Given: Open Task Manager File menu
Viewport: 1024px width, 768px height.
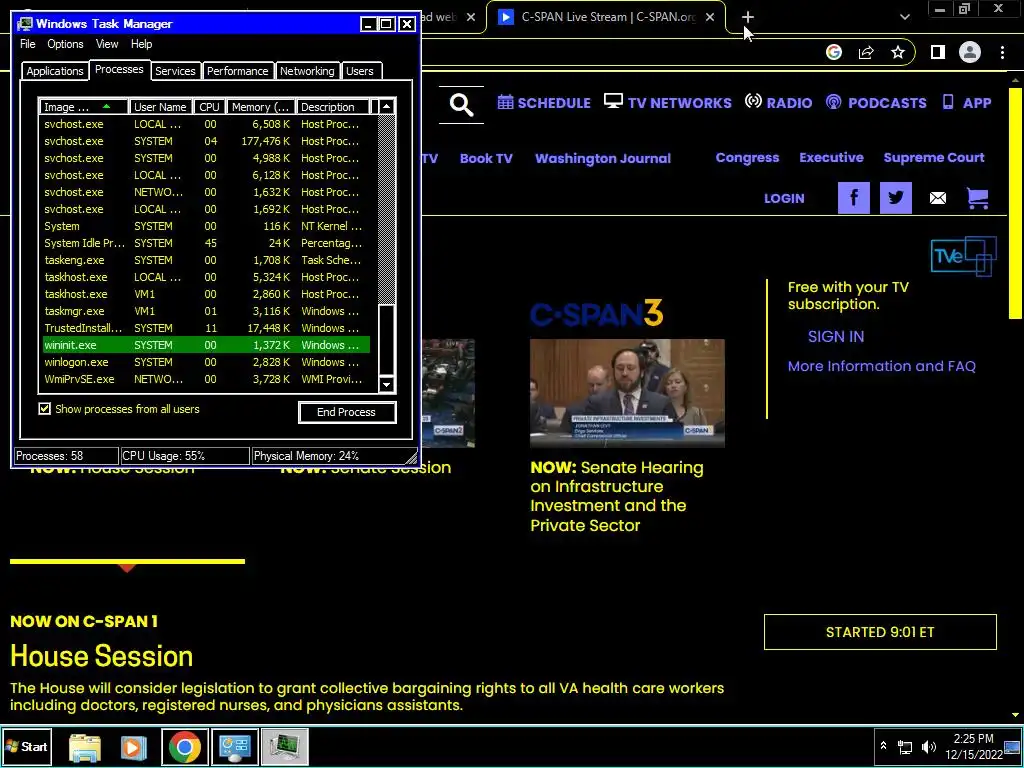Looking at the screenshot, I should pyautogui.click(x=27, y=44).
